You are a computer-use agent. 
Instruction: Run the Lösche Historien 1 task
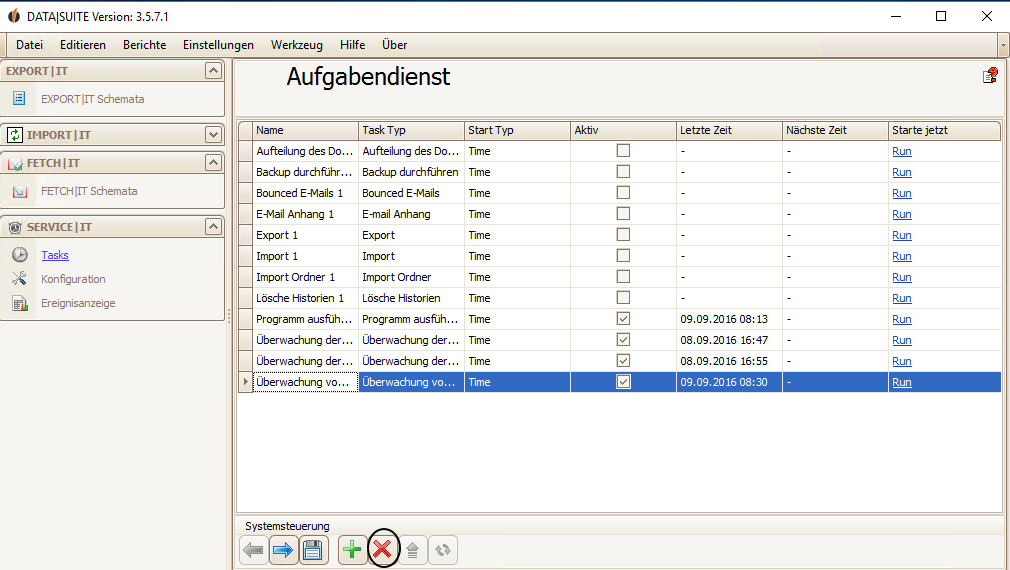[902, 298]
